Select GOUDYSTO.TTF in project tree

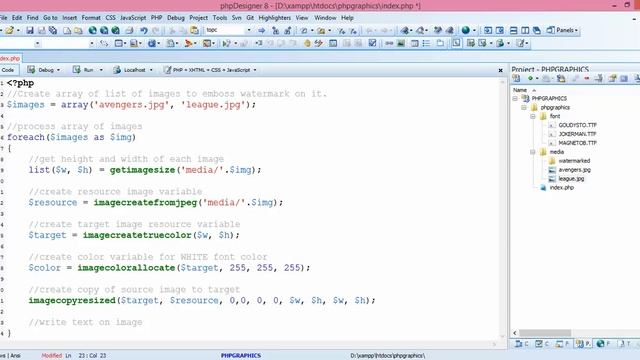(x=577, y=125)
